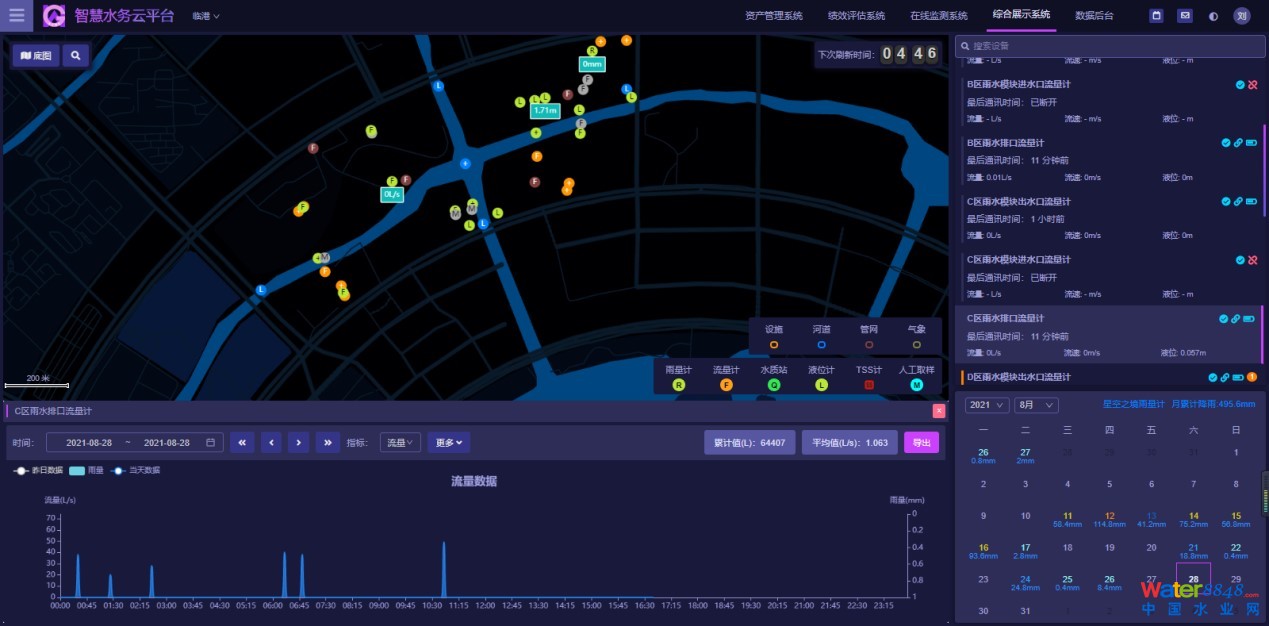
Task: Open the hamburger menu in top-left corner
Action: click(17, 15)
